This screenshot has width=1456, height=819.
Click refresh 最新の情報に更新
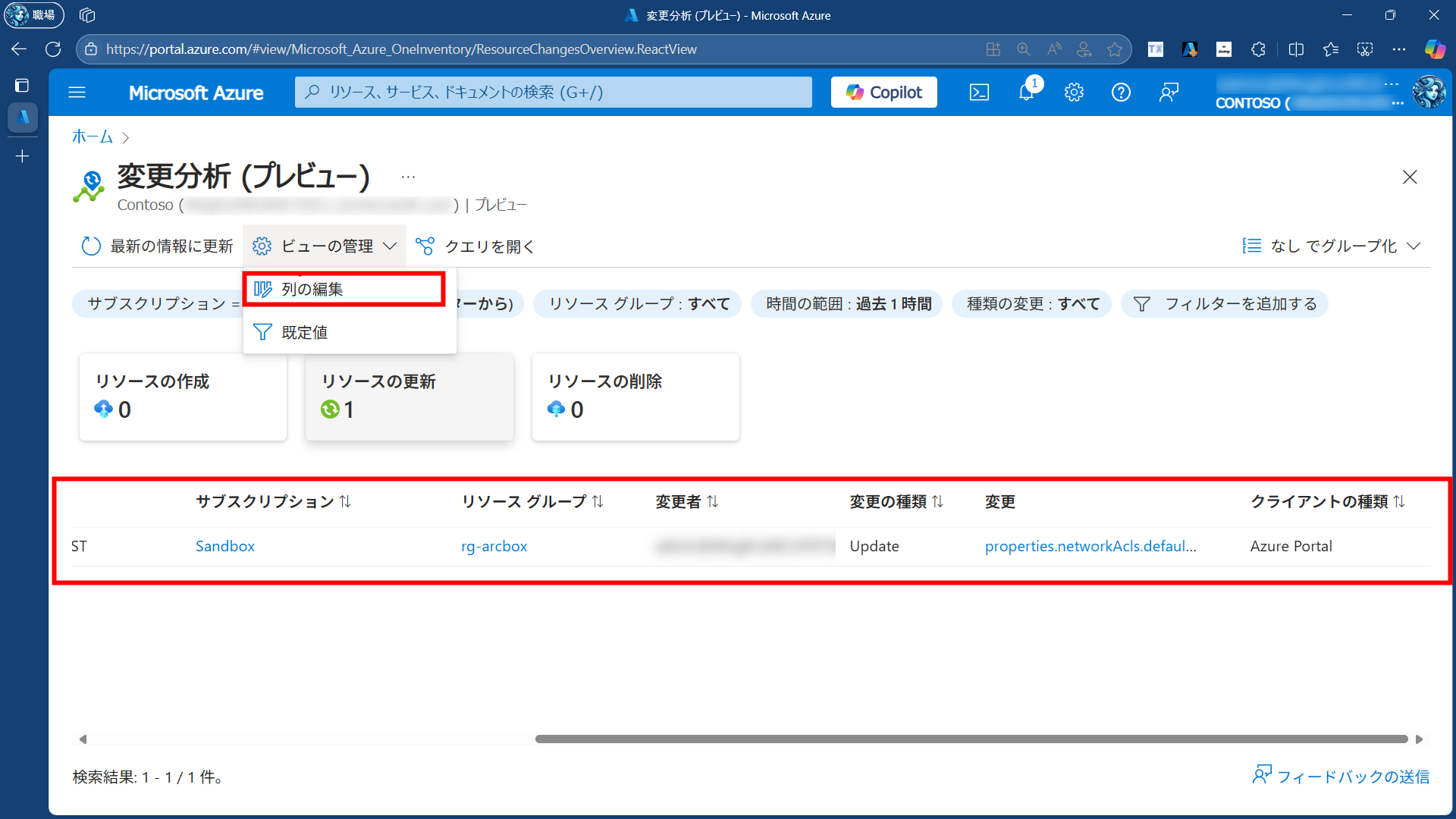[x=157, y=246]
